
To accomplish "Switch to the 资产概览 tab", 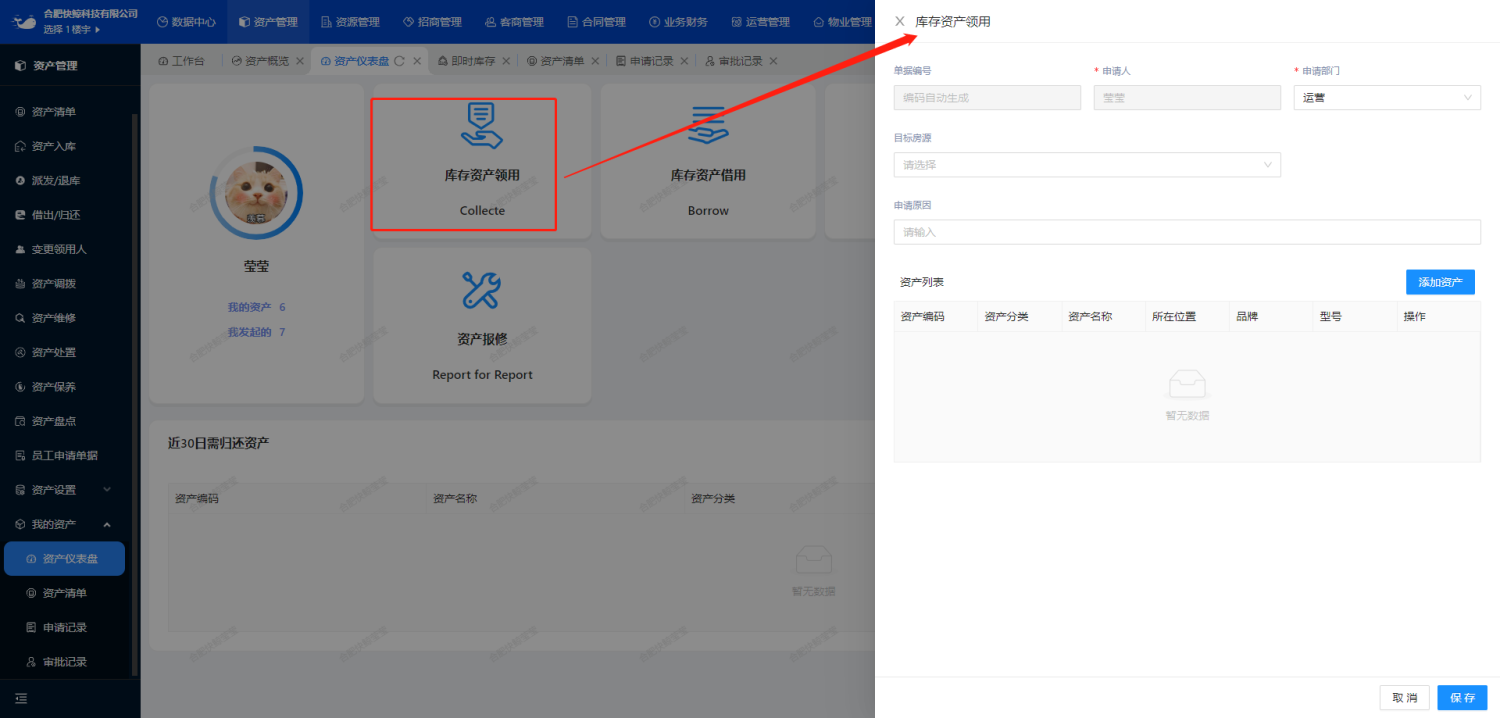I will 260,61.
